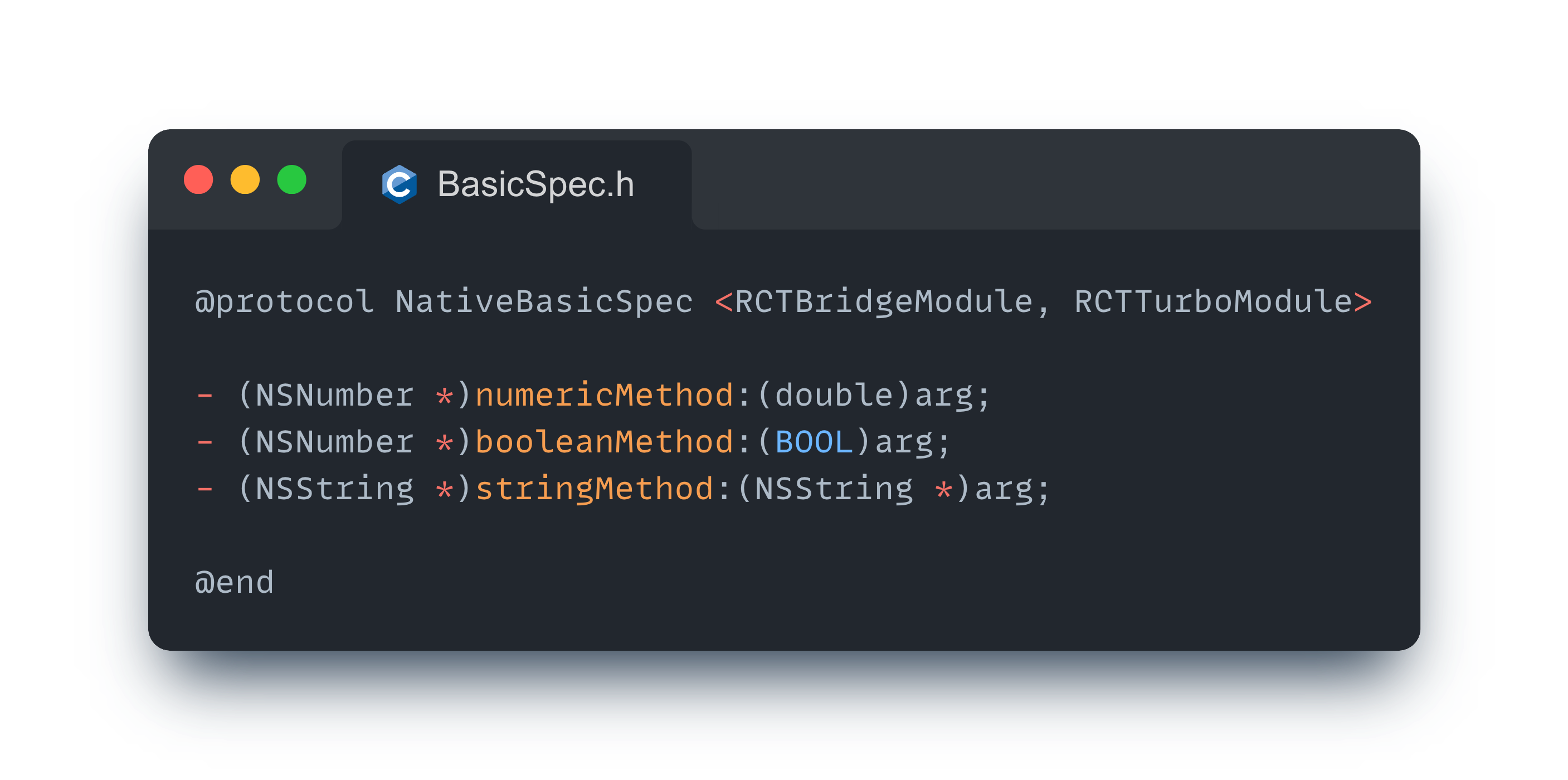Click the red close window dot
This screenshot has height=780, width=1568.
(x=198, y=180)
